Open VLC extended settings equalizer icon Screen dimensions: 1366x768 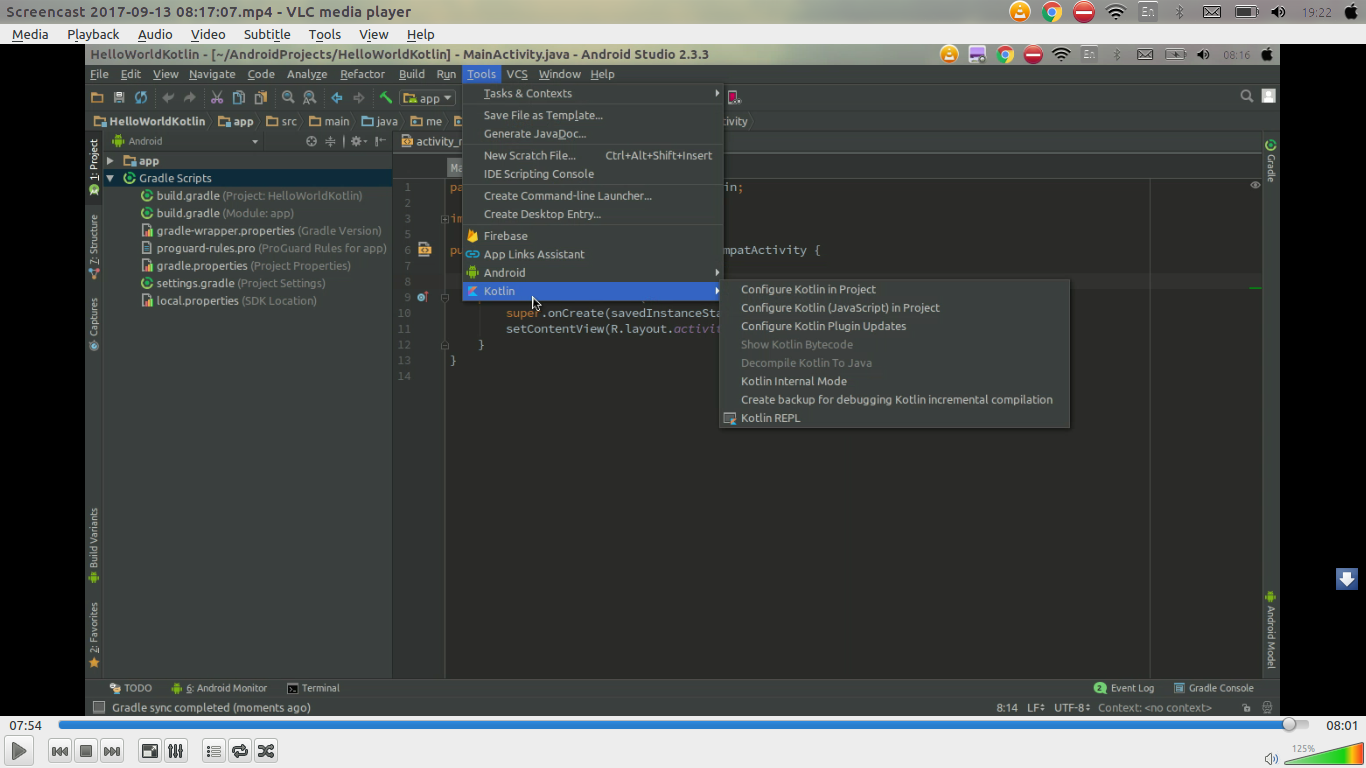coord(176,751)
